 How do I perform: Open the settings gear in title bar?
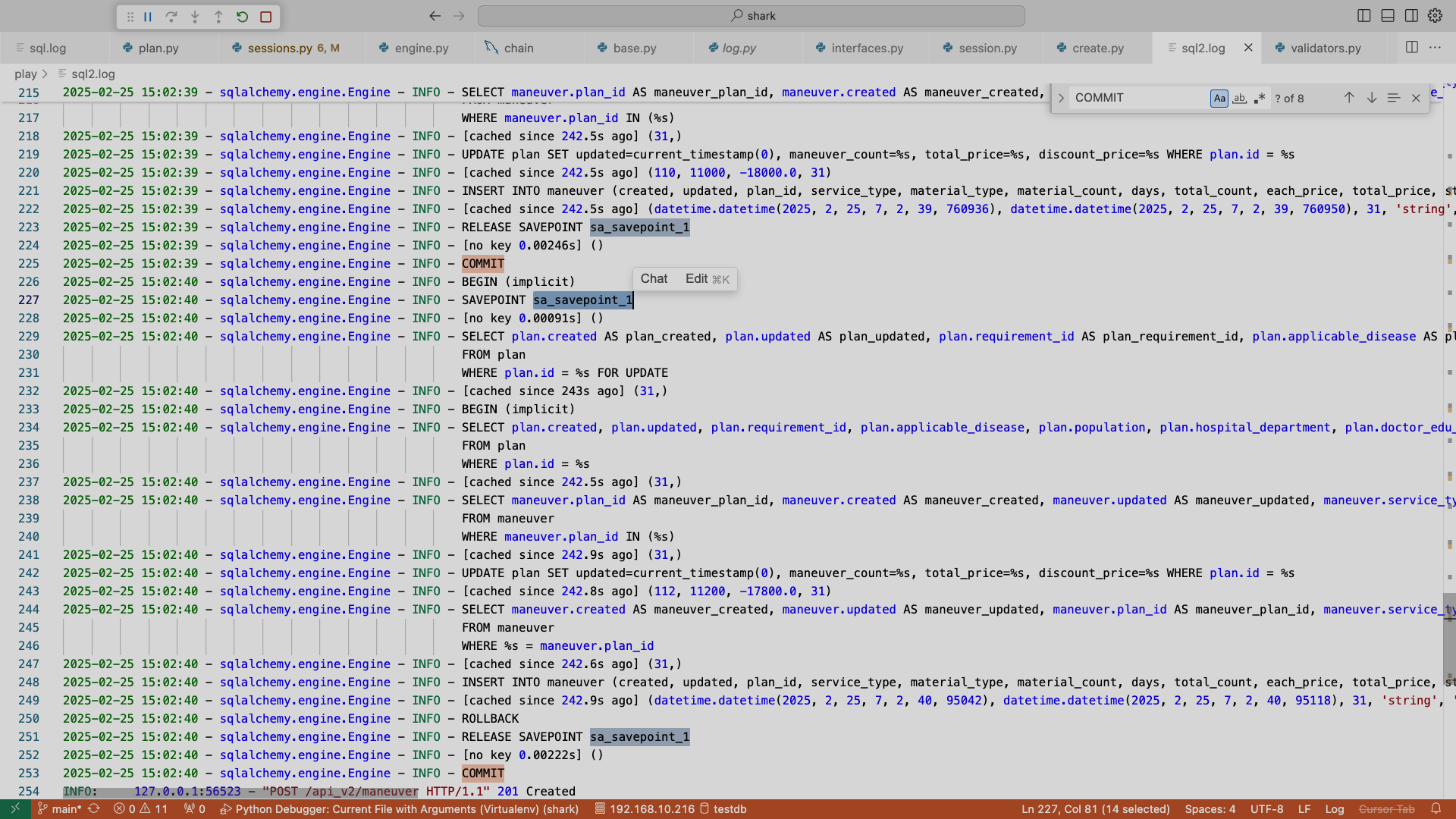(1435, 16)
